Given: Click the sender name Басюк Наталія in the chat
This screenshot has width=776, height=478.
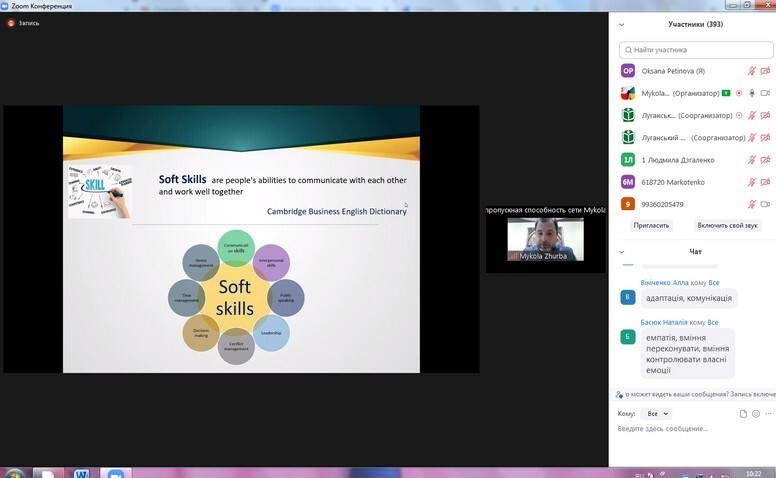Looking at the screenshot, I should [x=664, y=322].
